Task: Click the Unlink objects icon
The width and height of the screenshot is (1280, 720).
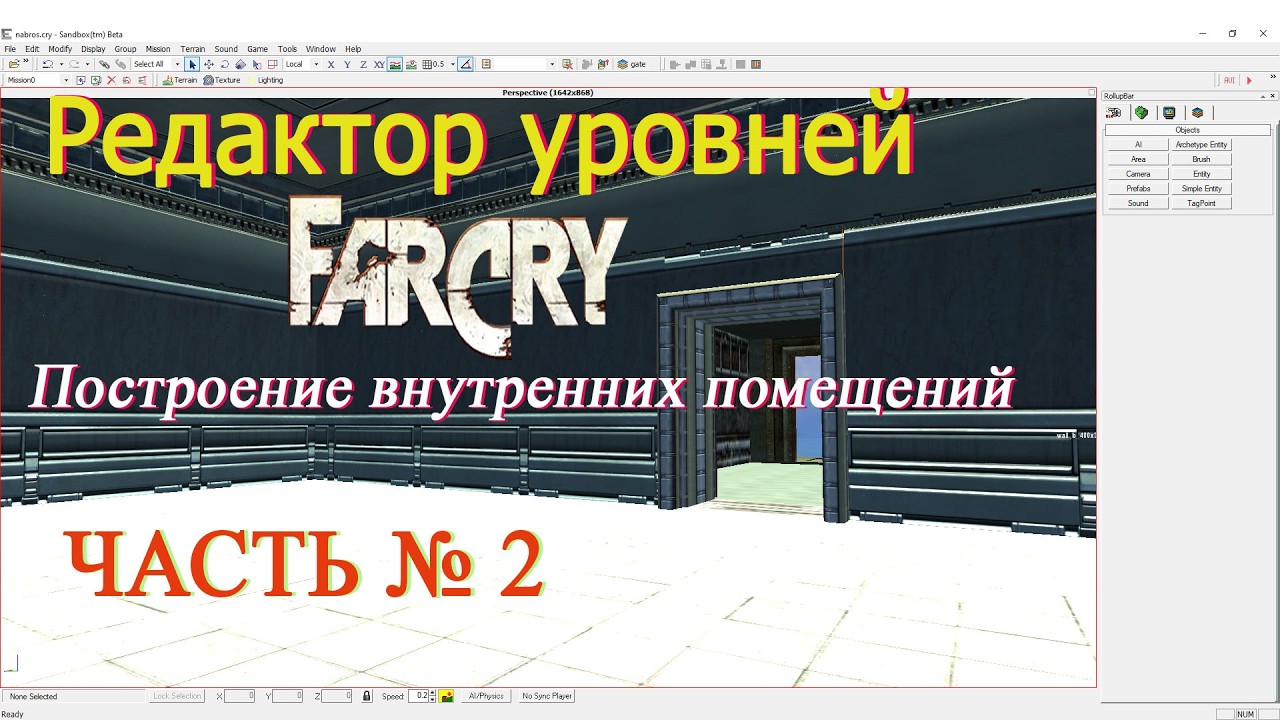Action: click(x=120, y=64)
